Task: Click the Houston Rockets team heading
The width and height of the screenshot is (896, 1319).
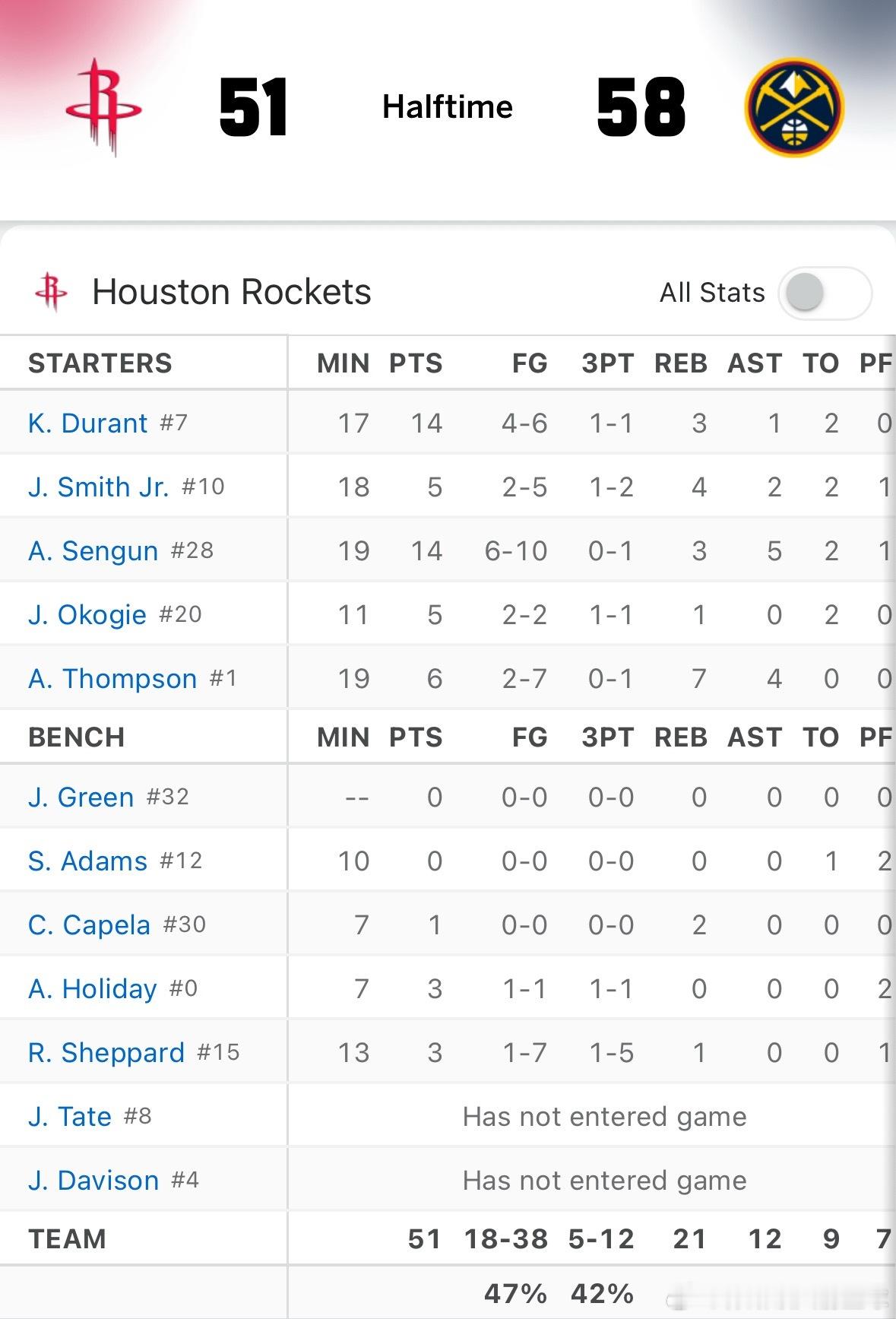Action: click(232, 292)
